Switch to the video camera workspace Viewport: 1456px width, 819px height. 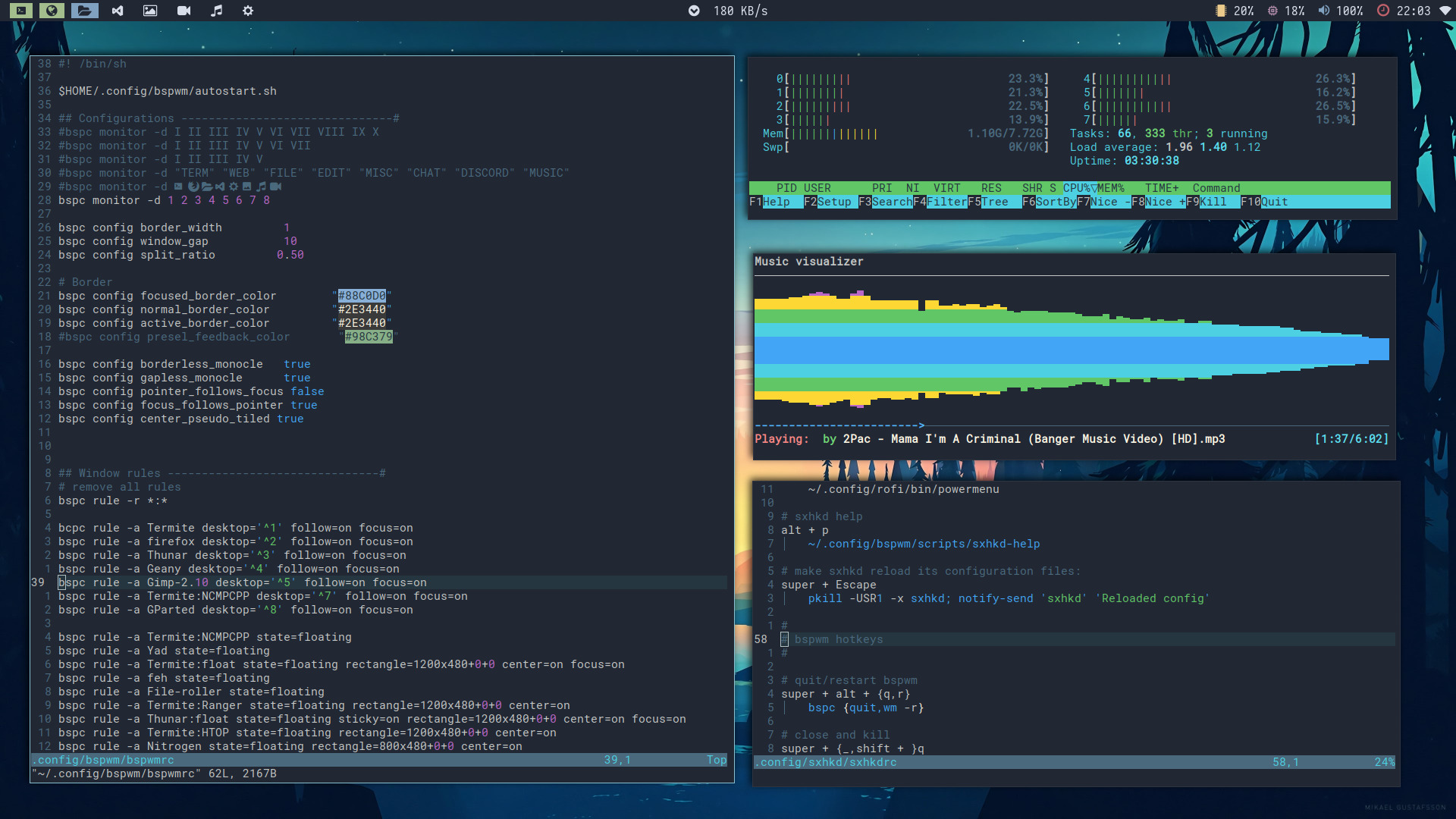point(184,11)
